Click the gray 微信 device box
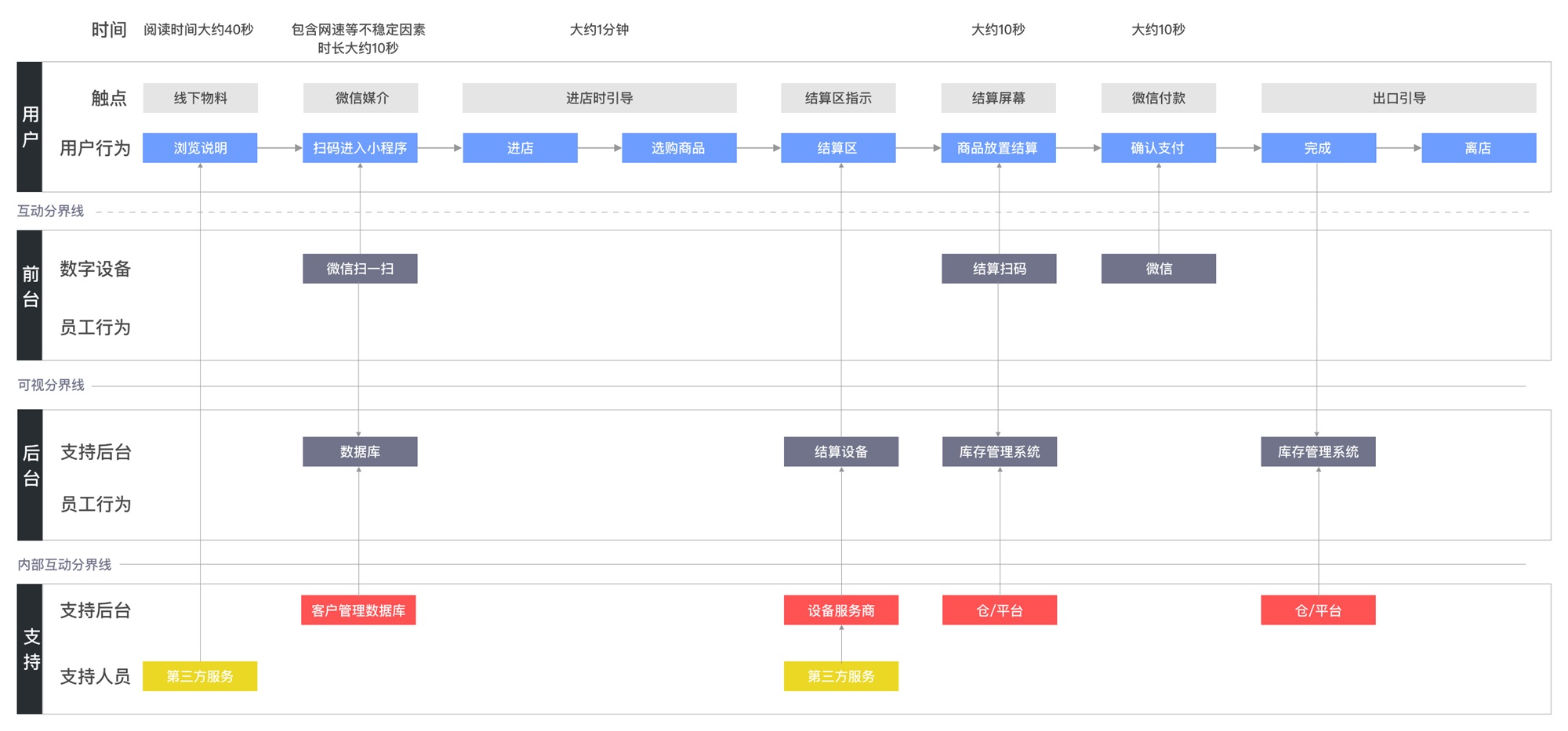This screenshot has height=731, width=1568. coord(1158,269)
